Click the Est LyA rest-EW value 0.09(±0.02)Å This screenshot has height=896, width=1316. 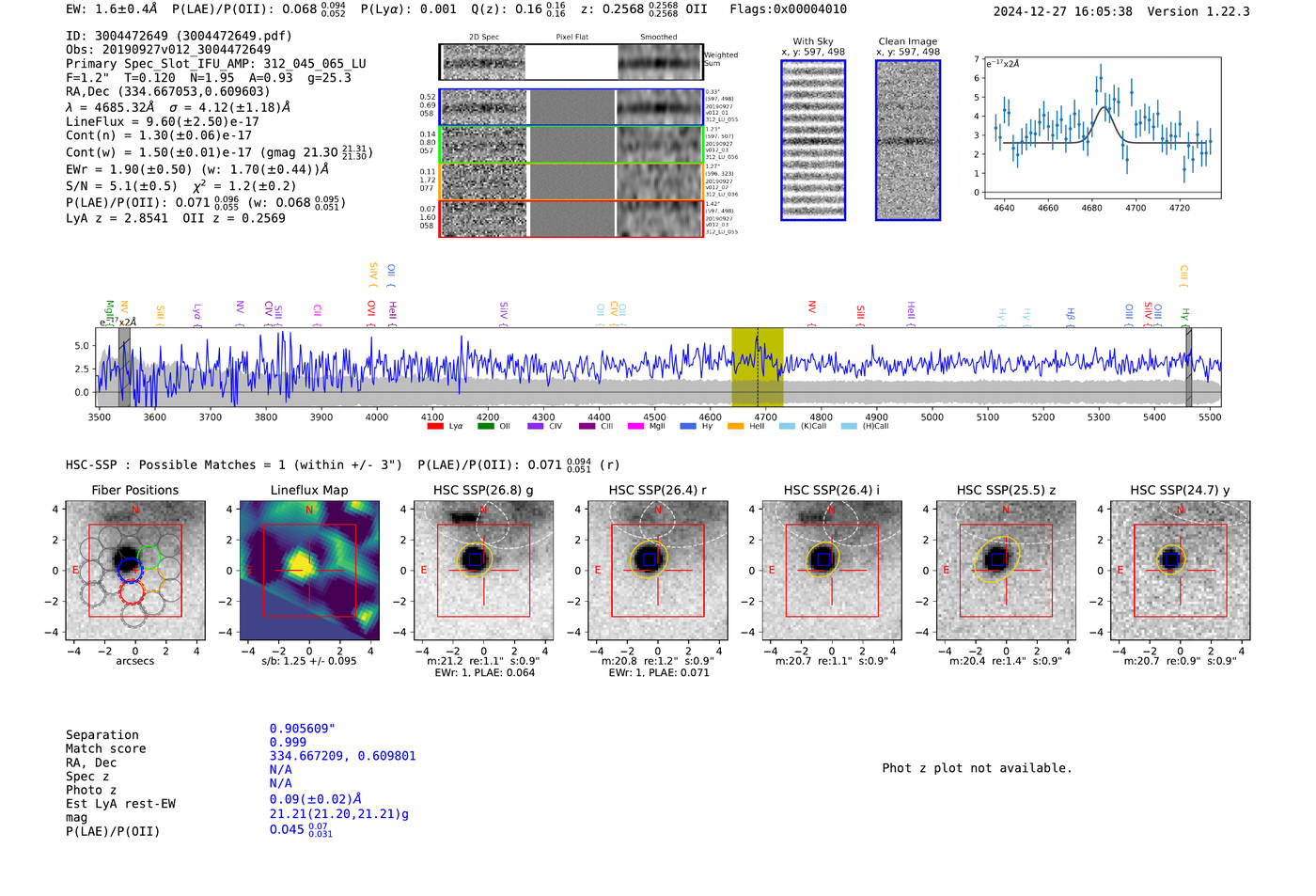pyautogui.click(x=316, y=799)
